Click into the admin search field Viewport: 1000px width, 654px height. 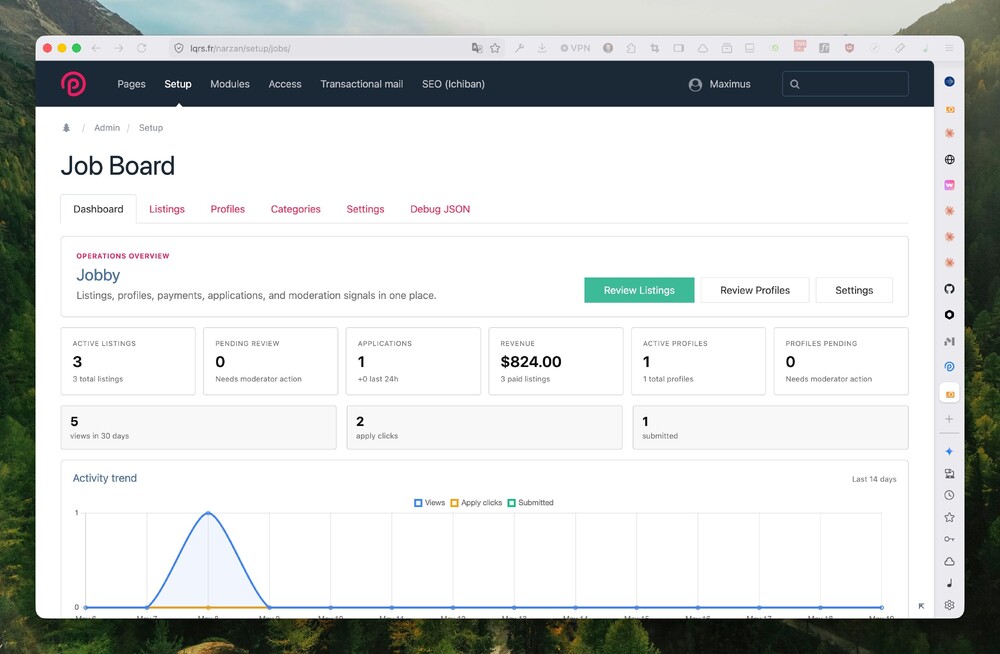(845, 84)
